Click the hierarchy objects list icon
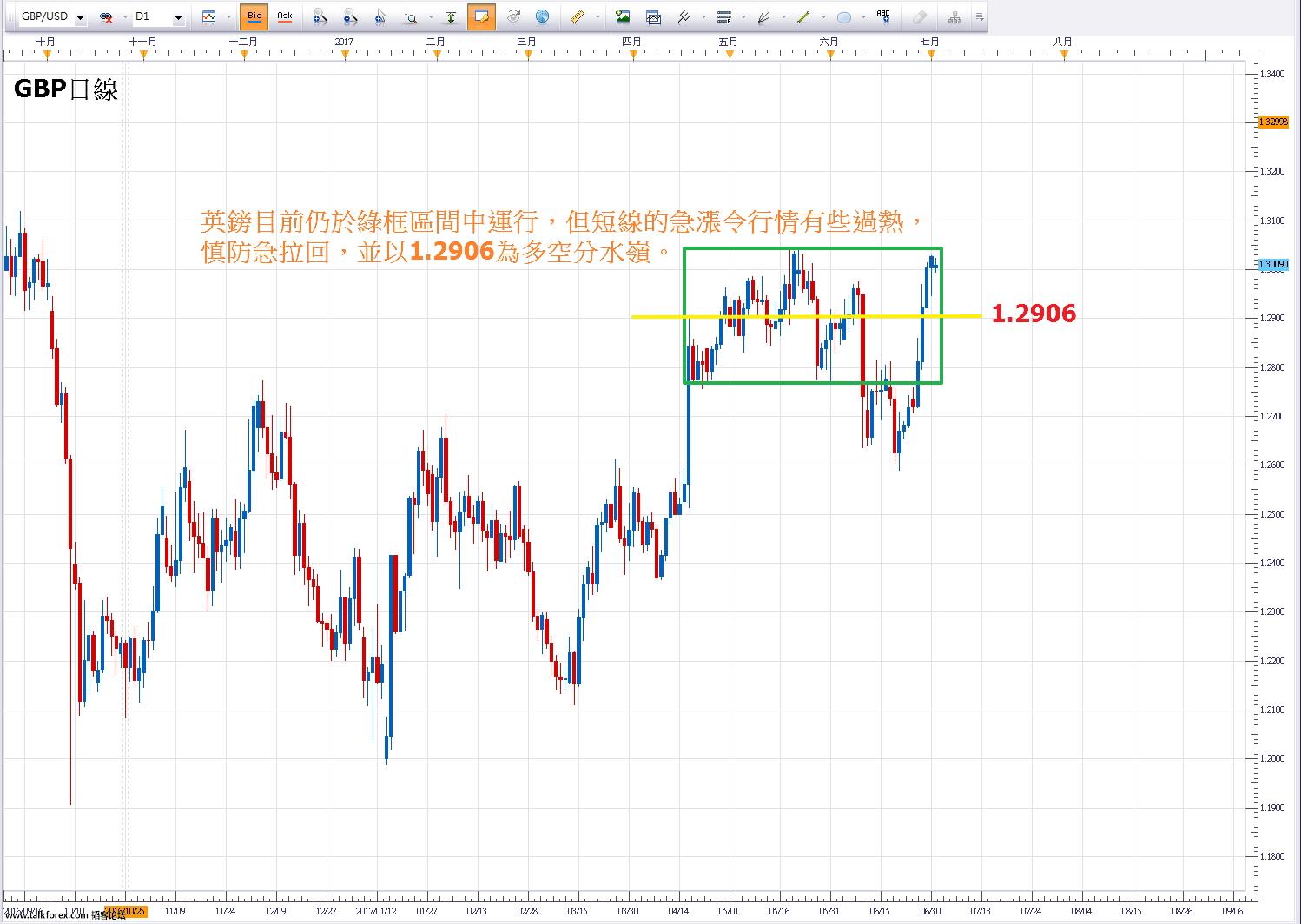Screen dimensions: 1301x924 pyautogui.click(x=955, y=16)
